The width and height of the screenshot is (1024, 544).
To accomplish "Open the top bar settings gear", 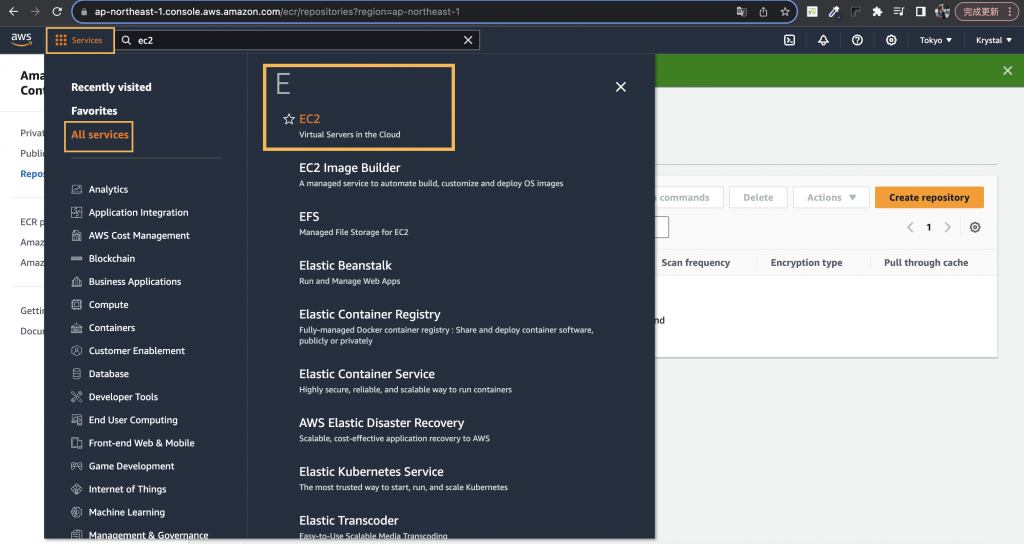I will click(x=891, y=40).
